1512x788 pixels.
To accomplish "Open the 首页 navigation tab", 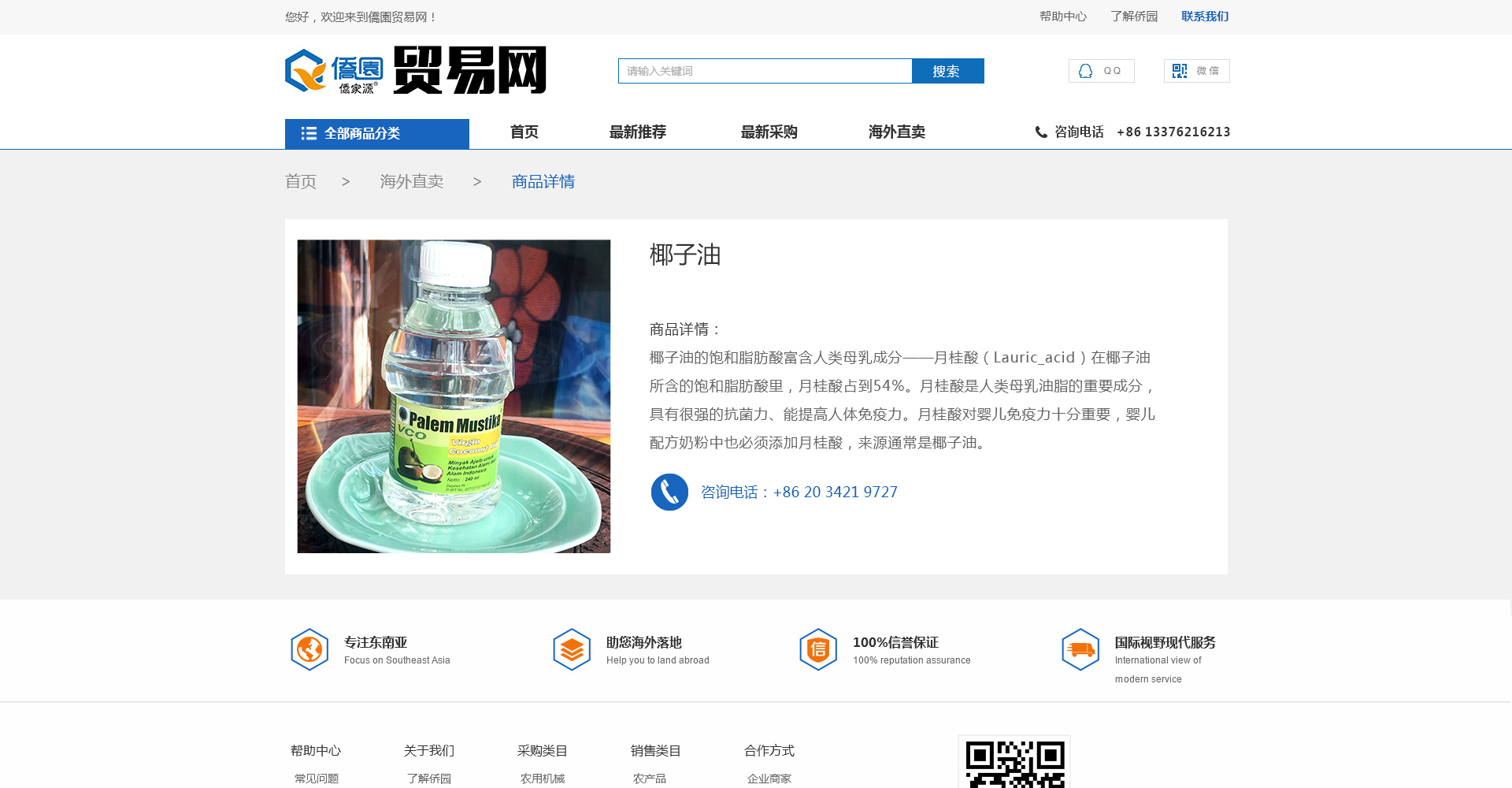I will point(524,132).
